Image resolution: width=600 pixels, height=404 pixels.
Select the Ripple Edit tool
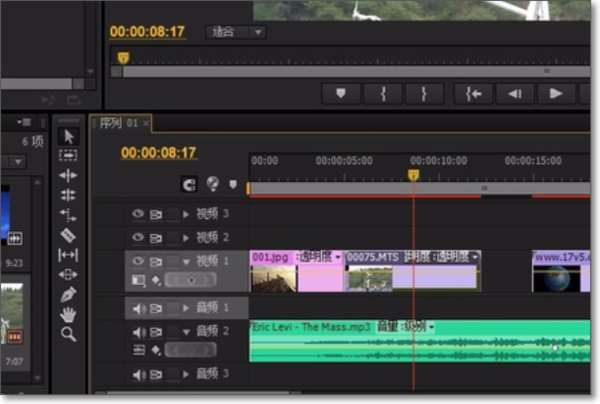click(x=68, y=176)
